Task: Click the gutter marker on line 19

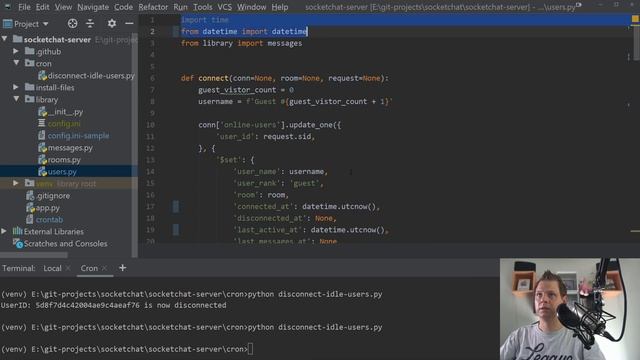Action: [176, 230]
